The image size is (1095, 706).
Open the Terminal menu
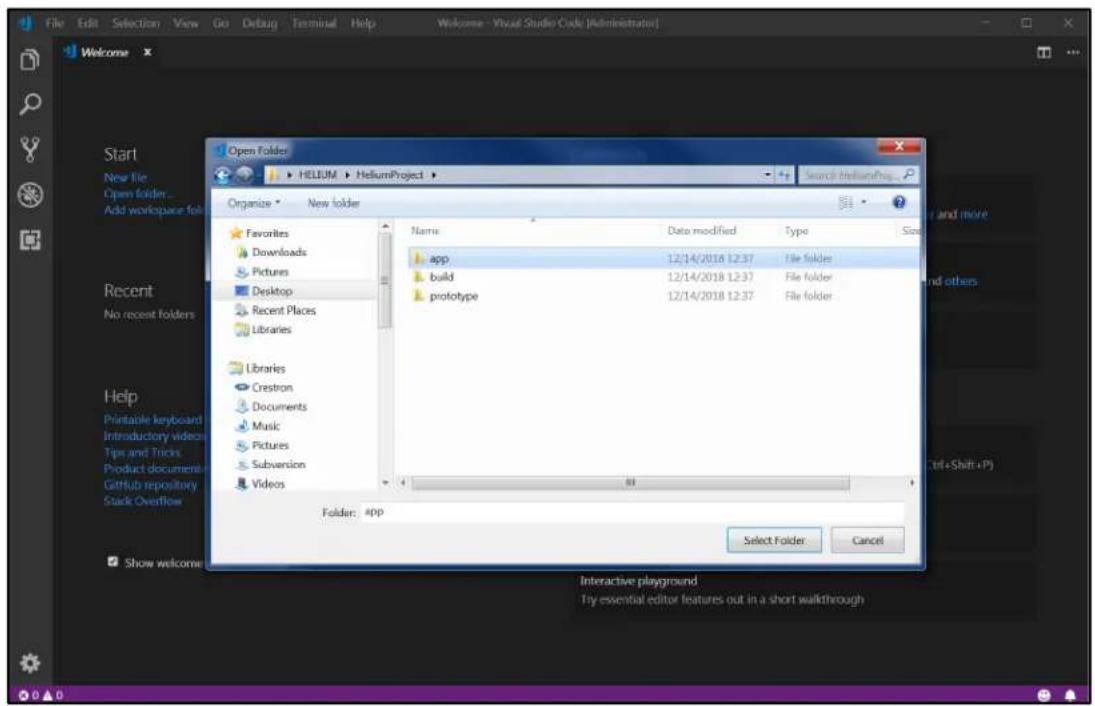[314, 23]
